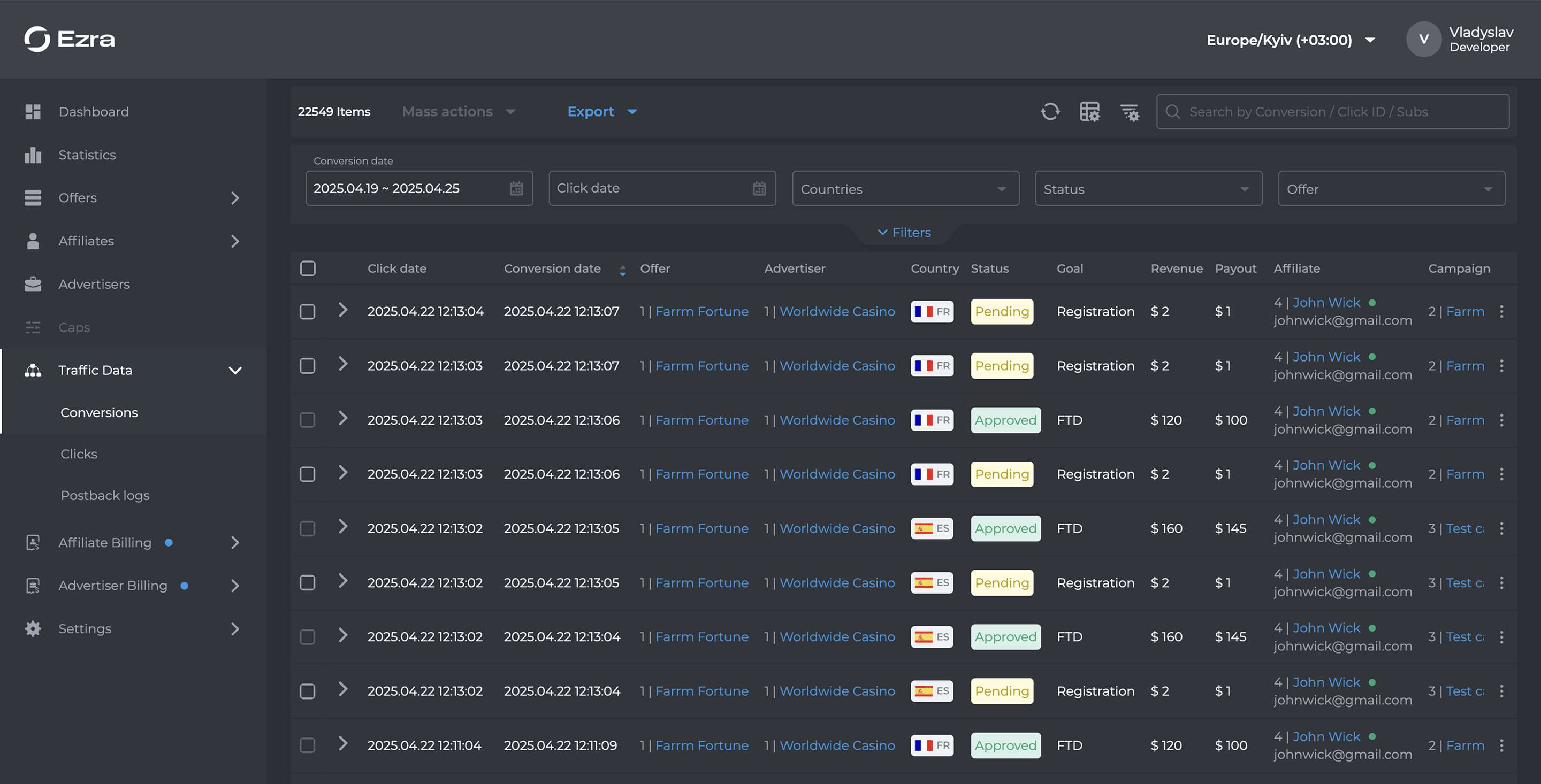Click Advertisers briefcase icon
This screenshot has width=1541, height=784.
point(33,284)
